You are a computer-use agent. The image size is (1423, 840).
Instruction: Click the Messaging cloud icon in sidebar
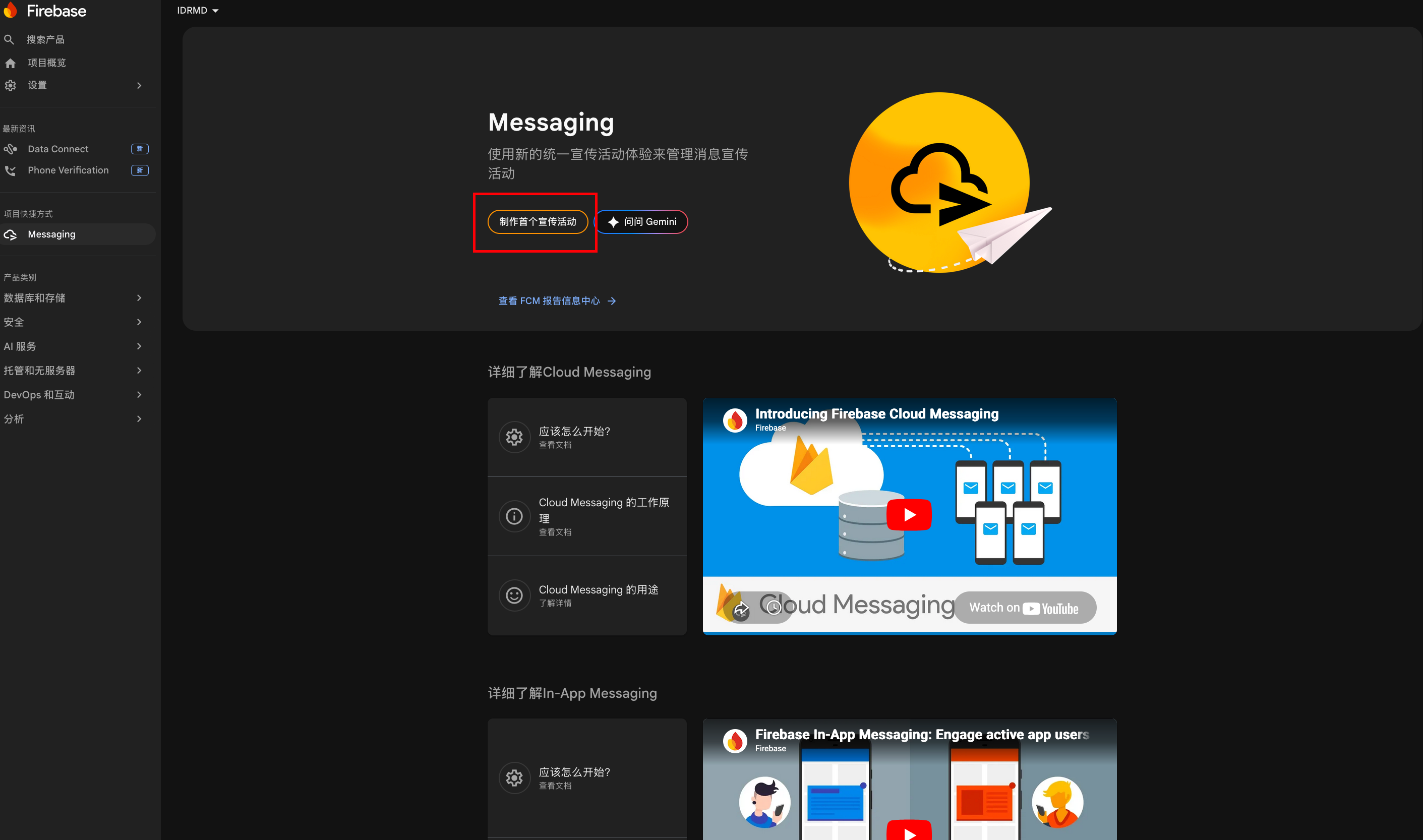point(10,234)
